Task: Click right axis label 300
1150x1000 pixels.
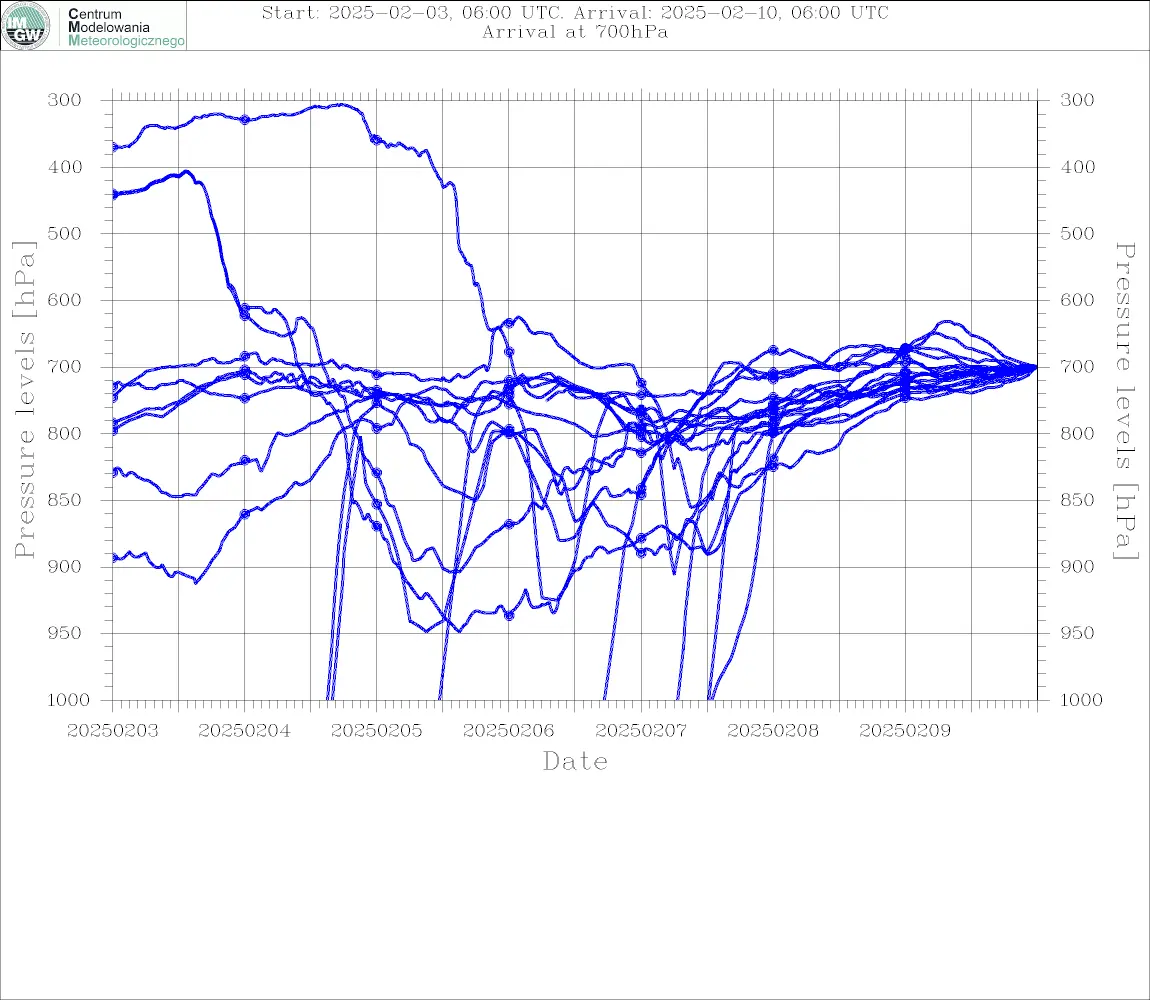Action: [x=1077, y=100]
